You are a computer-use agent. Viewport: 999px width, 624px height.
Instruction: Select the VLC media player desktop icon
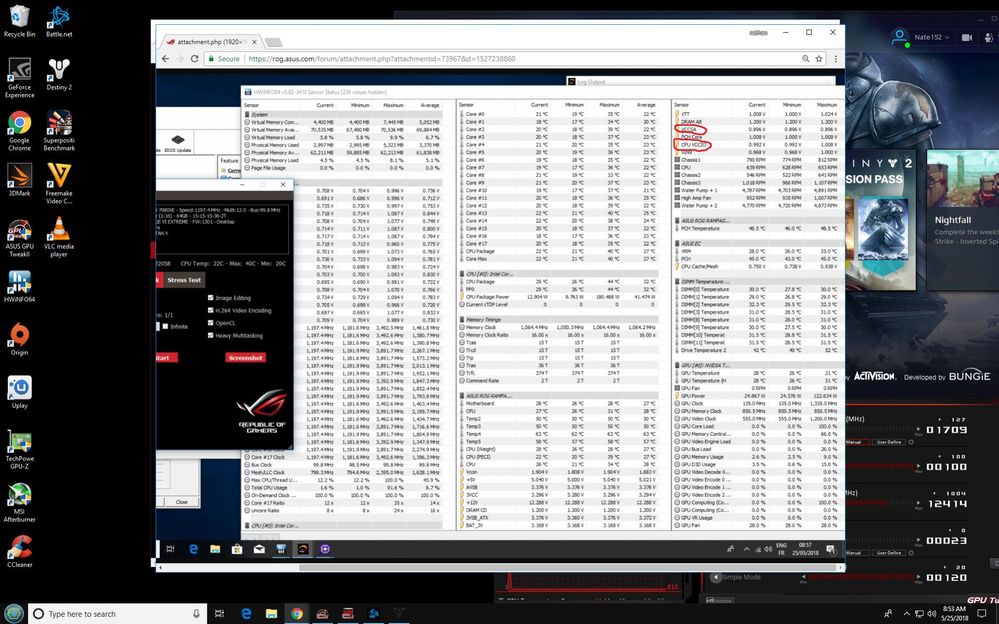tap(59, 236)
